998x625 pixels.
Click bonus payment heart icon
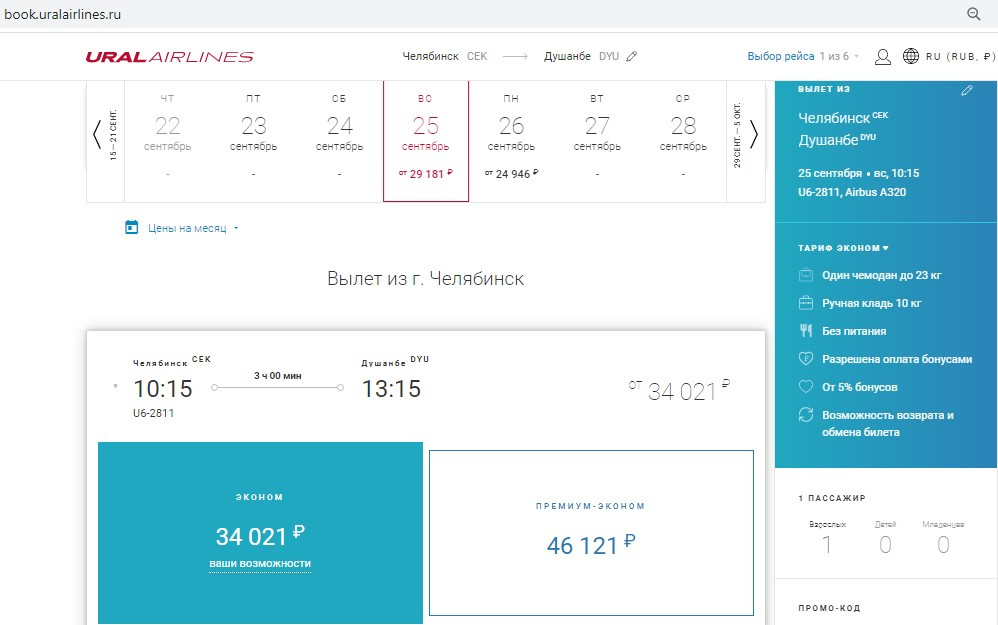[806, 358]
